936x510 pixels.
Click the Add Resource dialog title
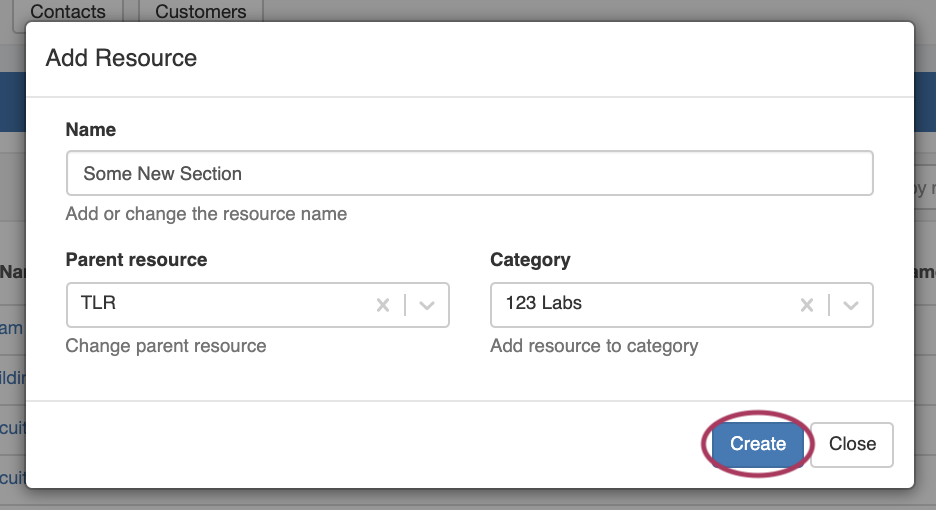pyautogui.click(x=121, y=58)
